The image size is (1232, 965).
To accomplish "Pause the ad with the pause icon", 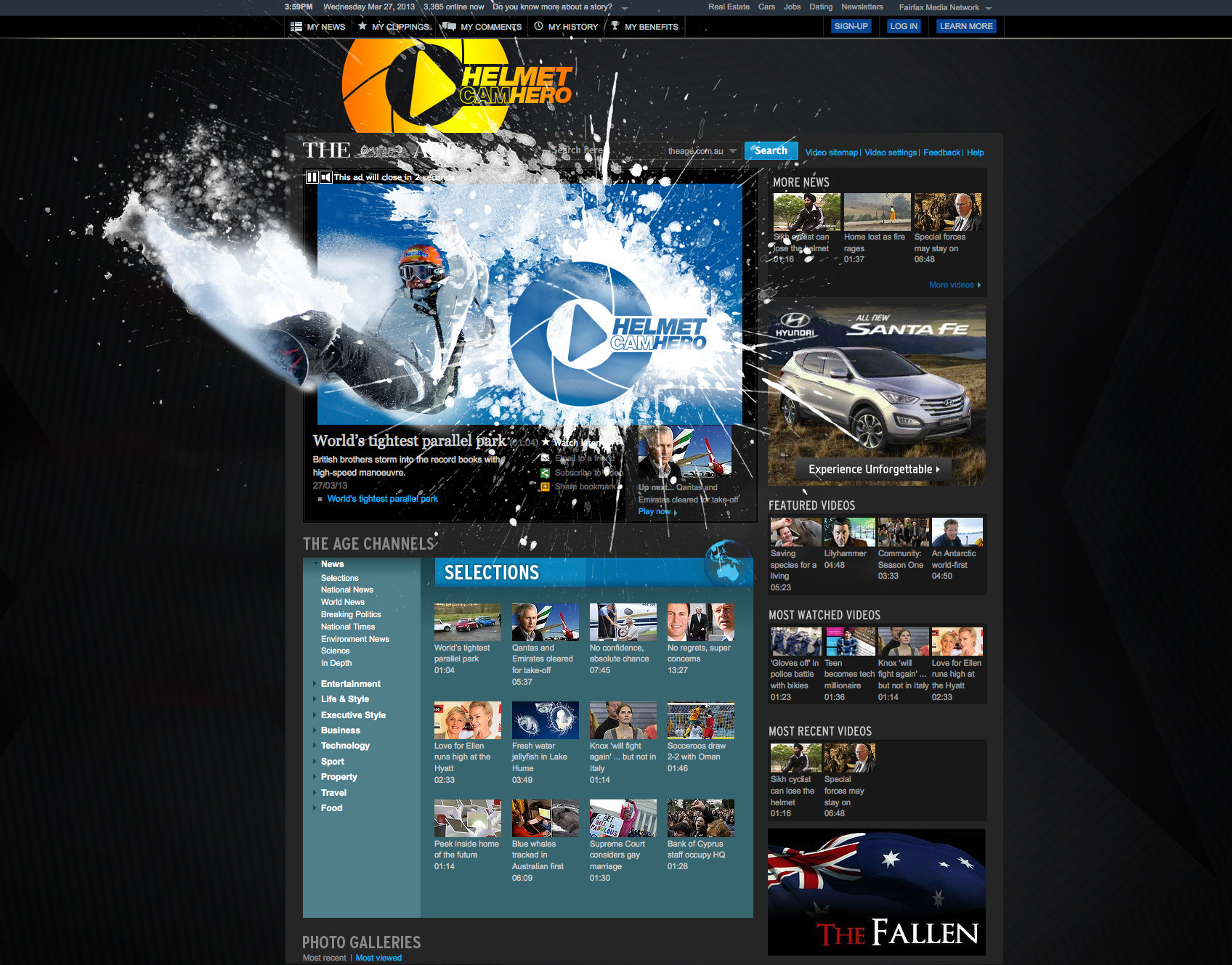I will click(x=312, y=177).
